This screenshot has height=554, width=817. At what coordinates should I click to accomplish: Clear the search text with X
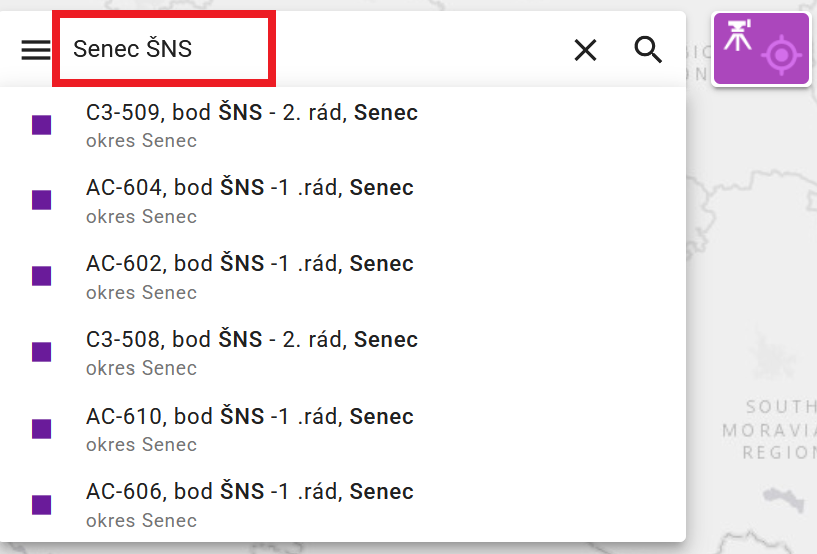[x=585, y=49]
